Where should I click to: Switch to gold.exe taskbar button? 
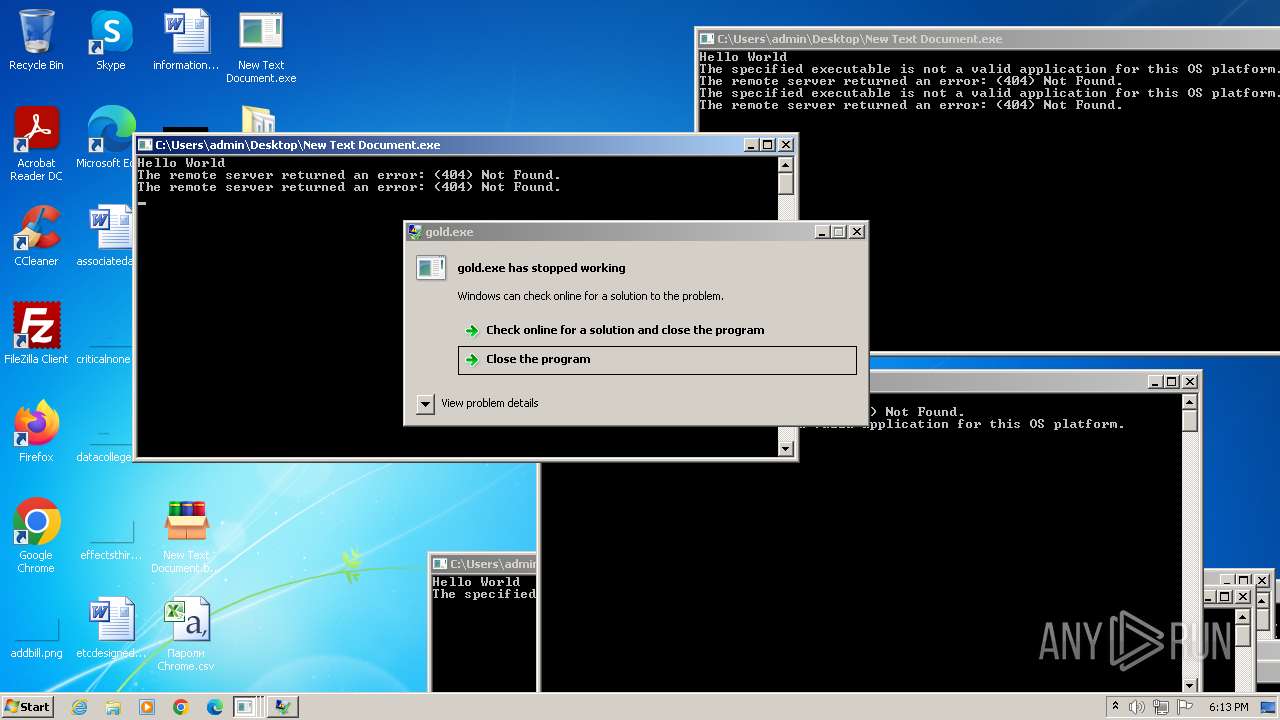(283, 707)
